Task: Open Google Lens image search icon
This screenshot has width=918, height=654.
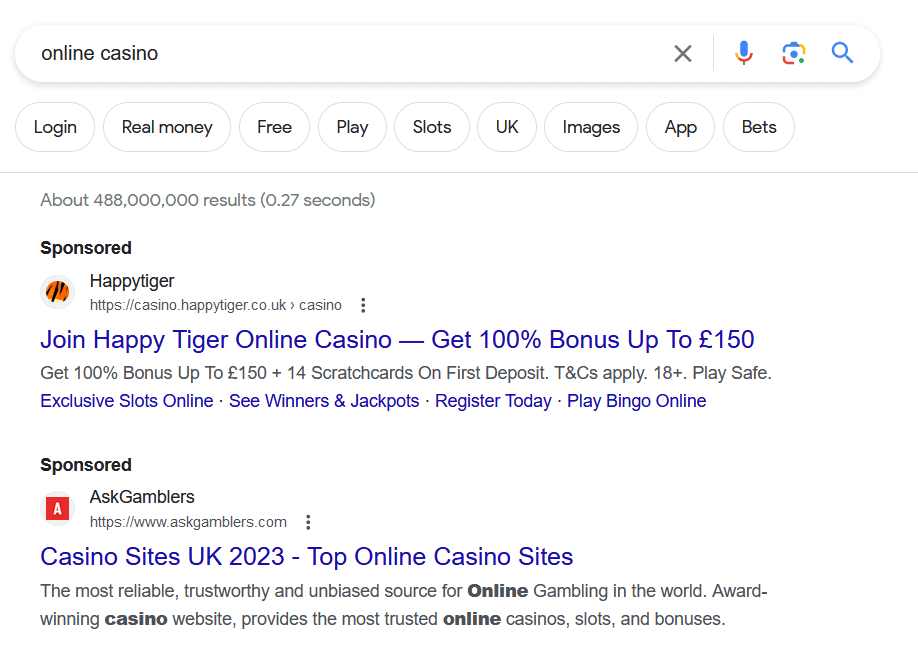Action: tap(793, 54)
